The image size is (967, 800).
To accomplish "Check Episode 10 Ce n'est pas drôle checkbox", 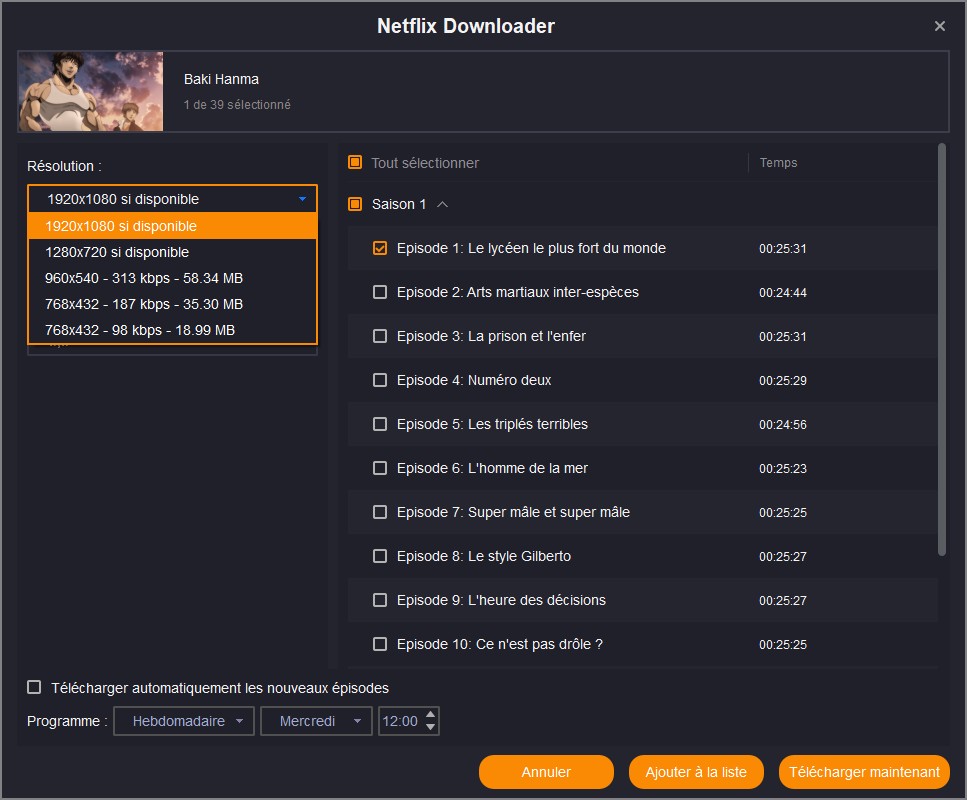I will click(x=380, y=644).
